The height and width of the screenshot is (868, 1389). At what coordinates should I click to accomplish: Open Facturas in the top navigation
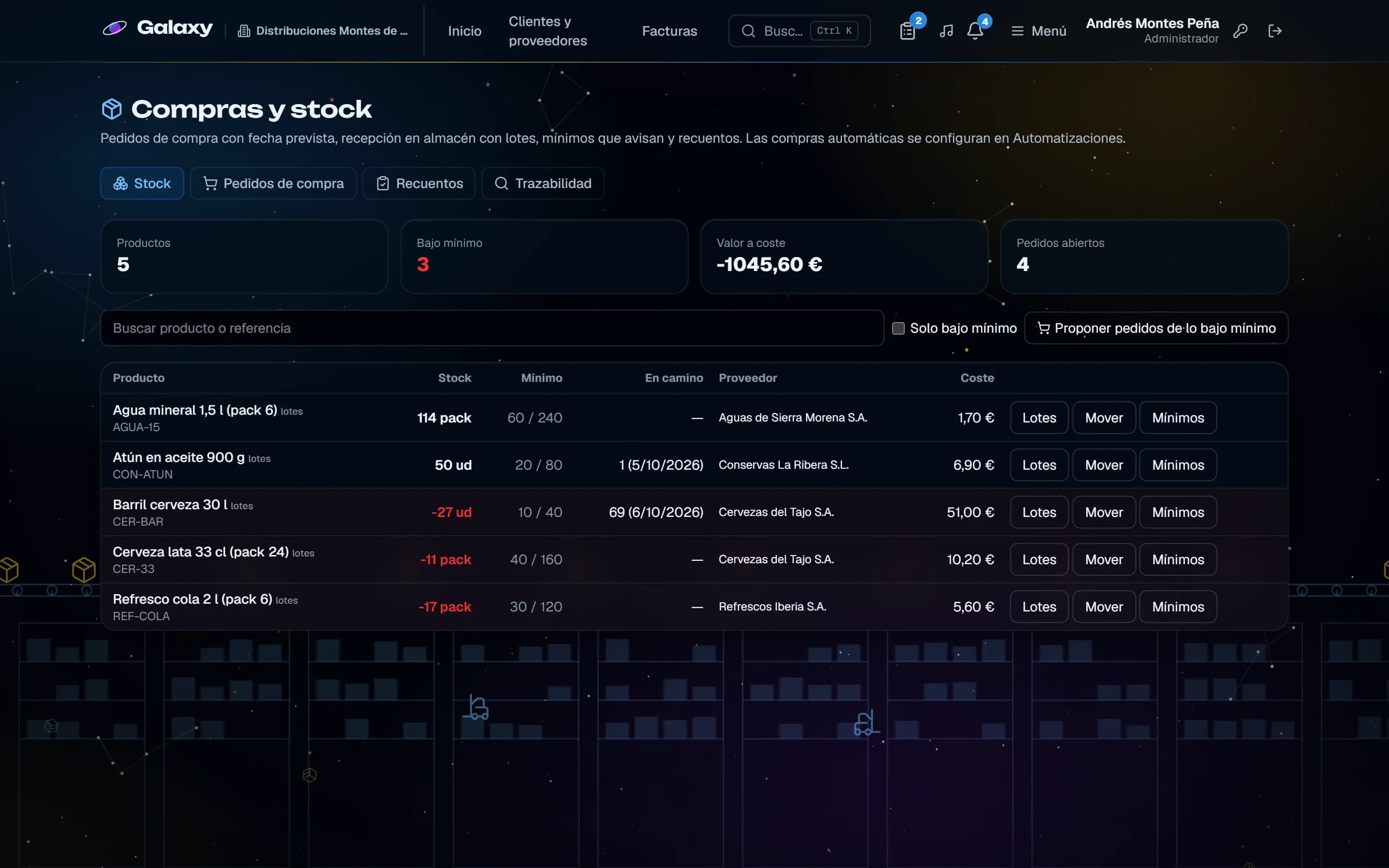point(669,31)
